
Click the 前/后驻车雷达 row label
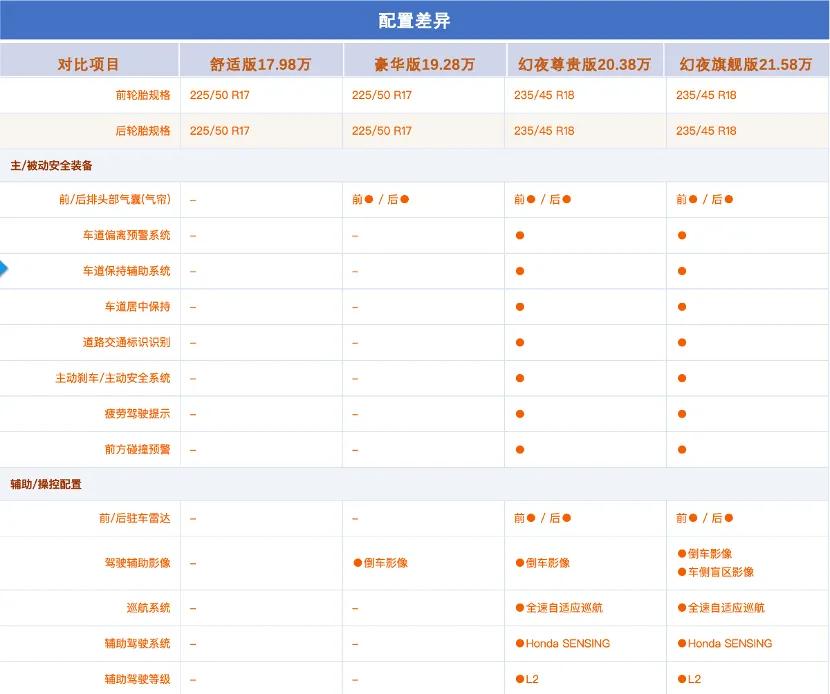point(129,518)
